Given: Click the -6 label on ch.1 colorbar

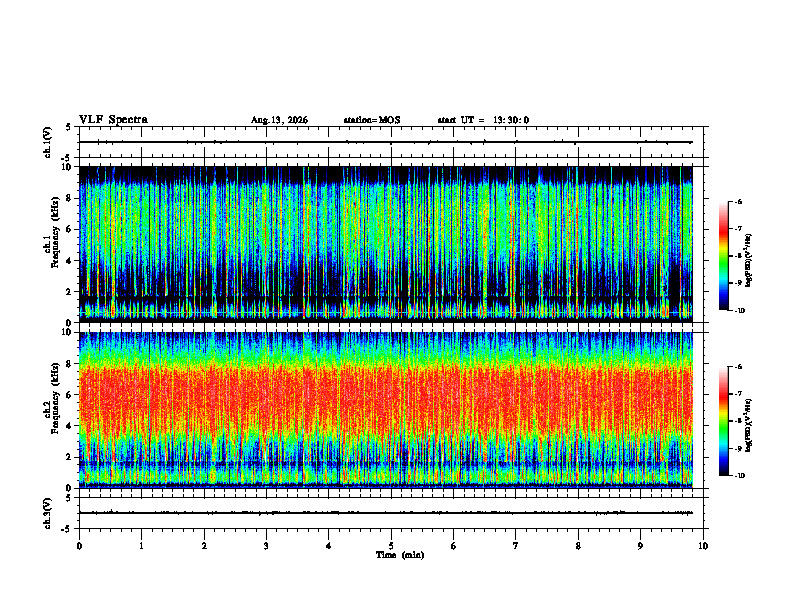Looking at the screenshot, I should 738,201.
